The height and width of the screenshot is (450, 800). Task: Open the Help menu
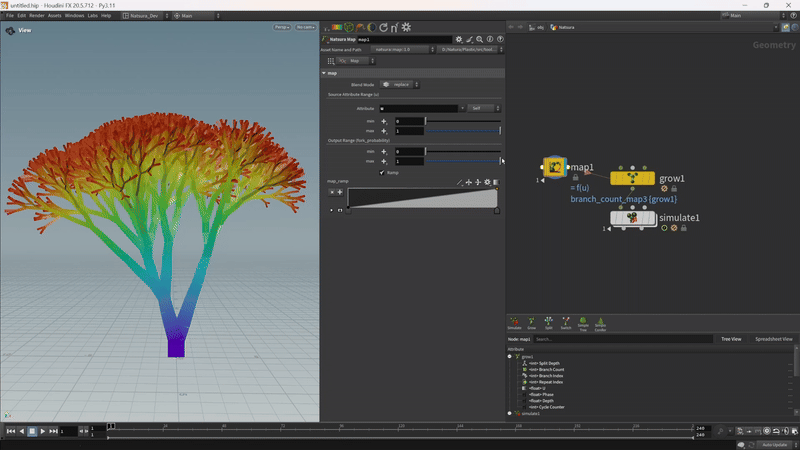coord(106,16)
